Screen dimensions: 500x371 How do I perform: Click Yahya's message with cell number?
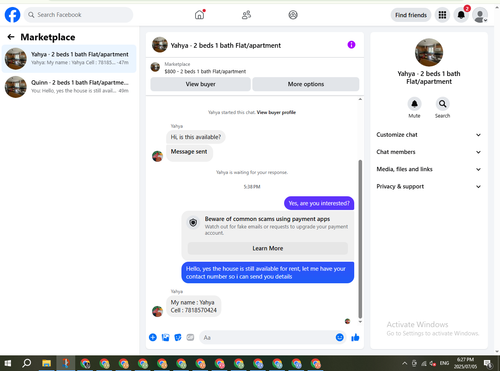[x=194, y=306]
